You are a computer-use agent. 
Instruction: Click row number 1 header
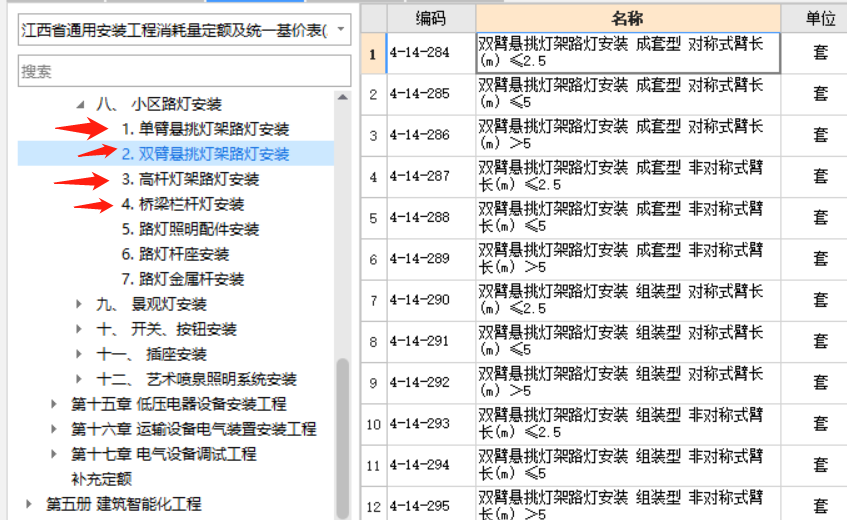pos(373,53)
